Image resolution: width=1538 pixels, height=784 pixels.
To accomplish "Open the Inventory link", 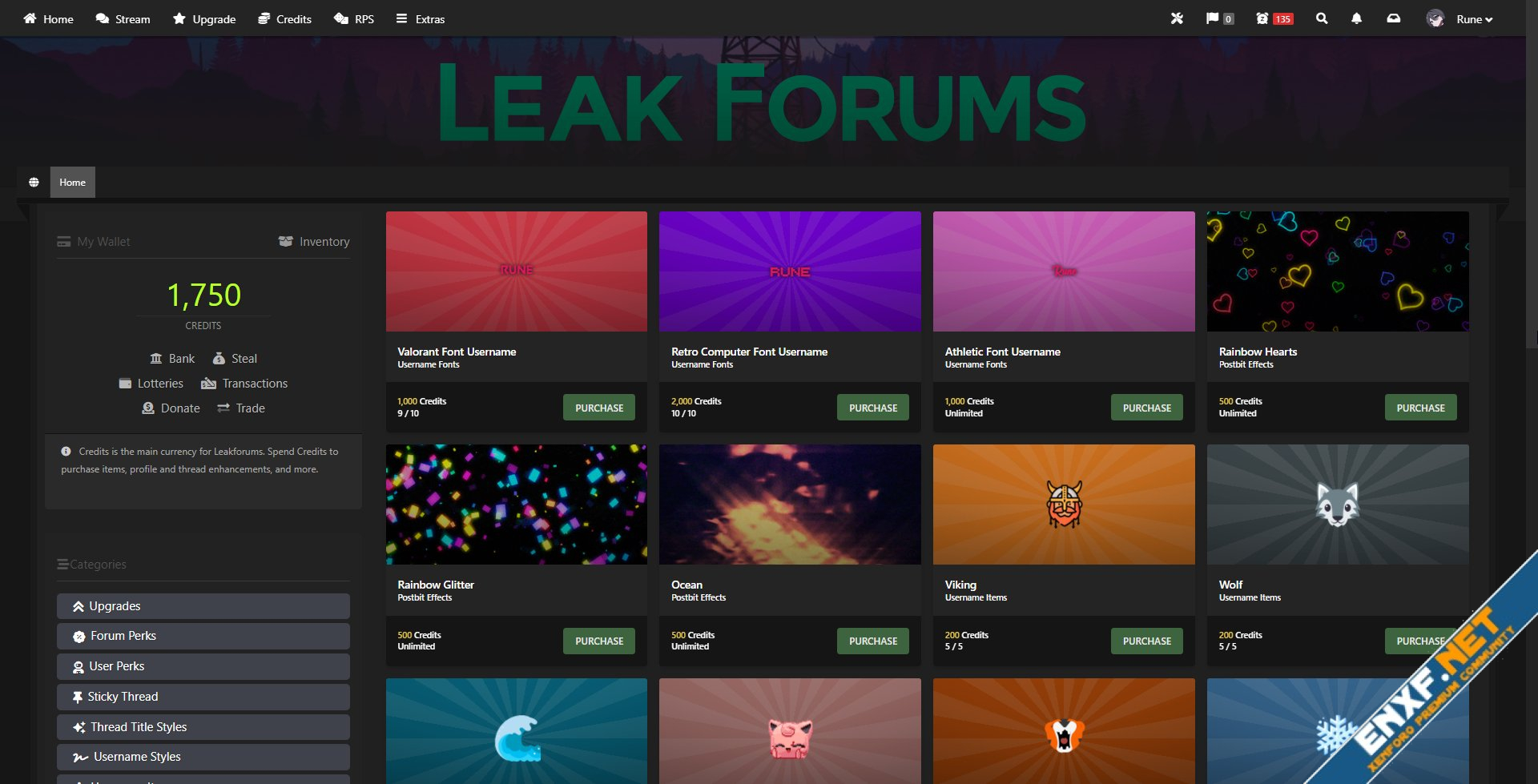I will tap(314, 242).
